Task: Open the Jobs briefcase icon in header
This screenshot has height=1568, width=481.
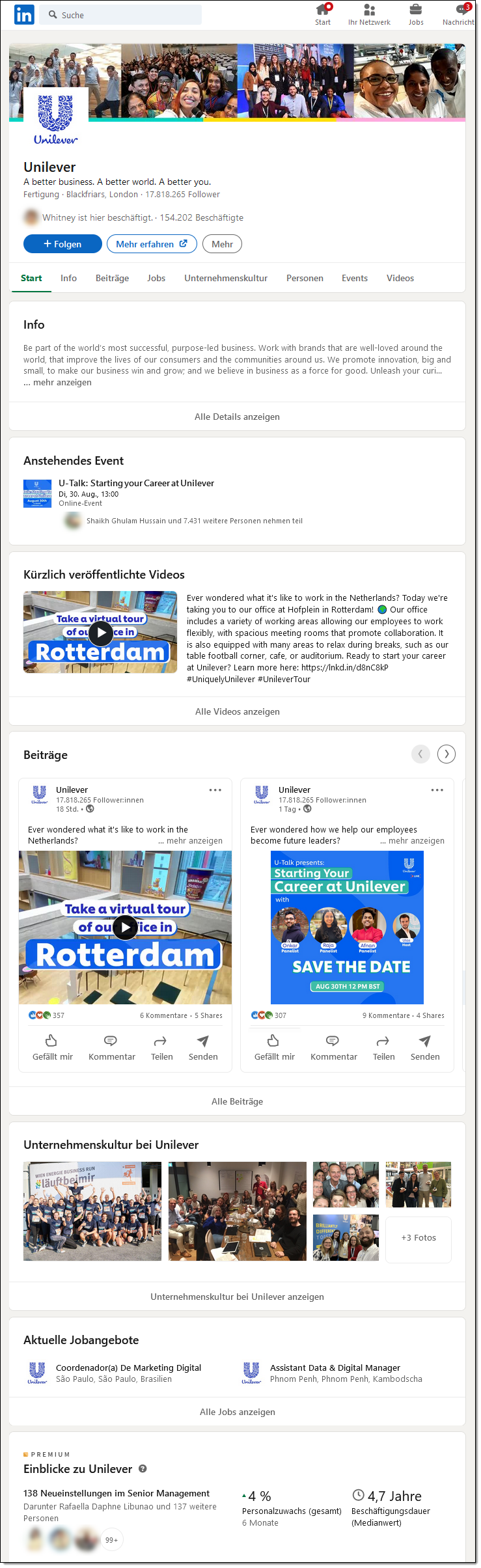Action: pyautogui.click(x=415, y=10)
